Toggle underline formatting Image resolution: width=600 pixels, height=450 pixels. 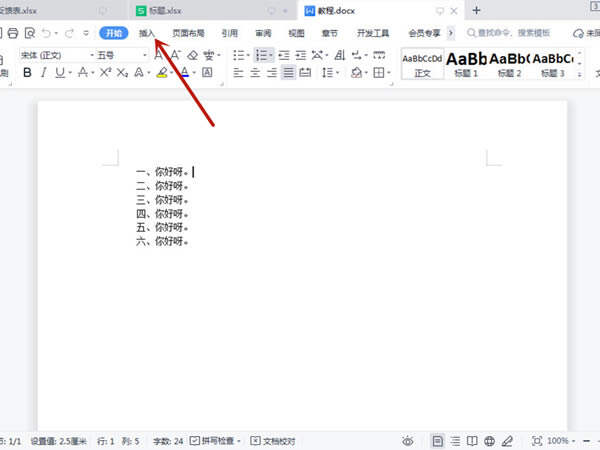point(60,72)
